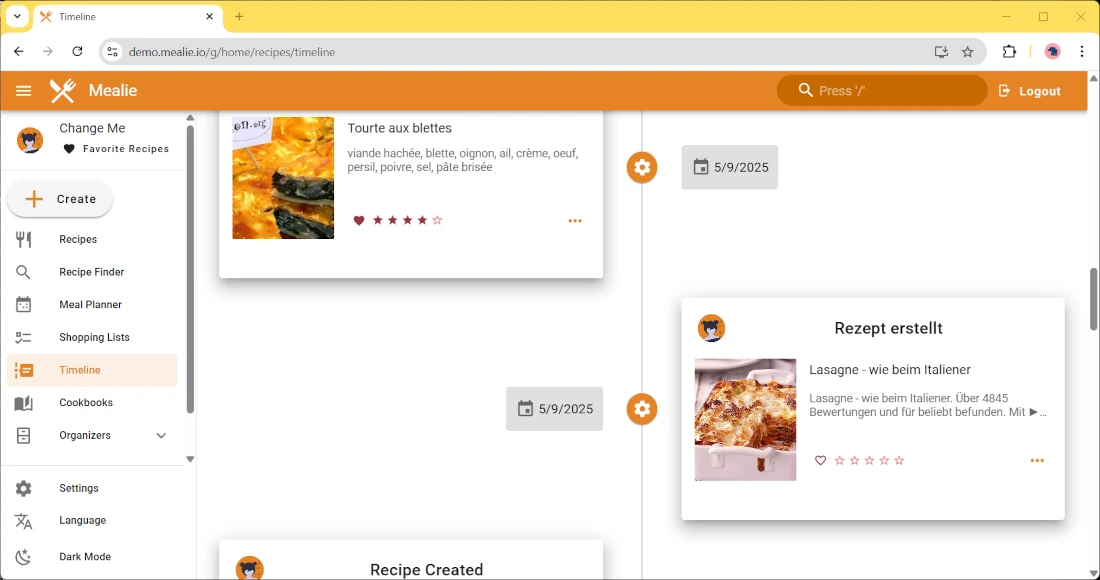Click the avatar on Rezept erstellt card
This screenshot has height=580, width=1100.
[x=711, y=328]
